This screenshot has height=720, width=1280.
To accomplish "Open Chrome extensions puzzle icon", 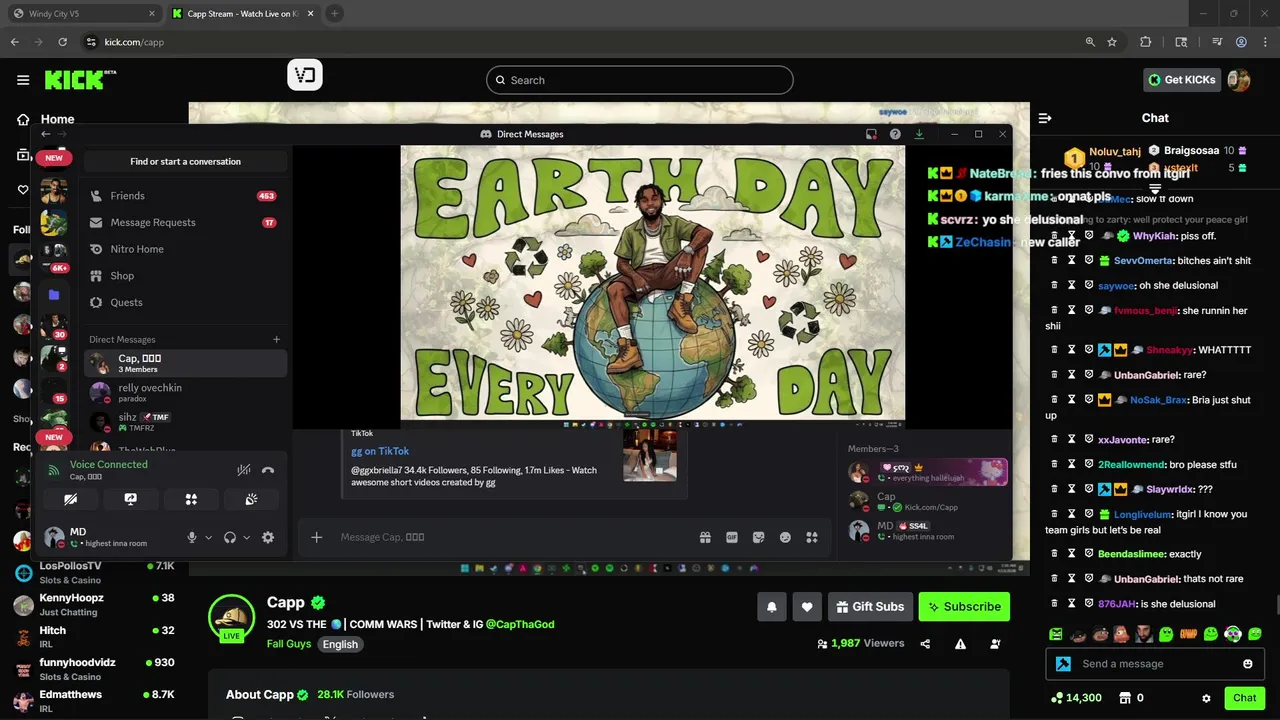I will (x=1146, y=42).
